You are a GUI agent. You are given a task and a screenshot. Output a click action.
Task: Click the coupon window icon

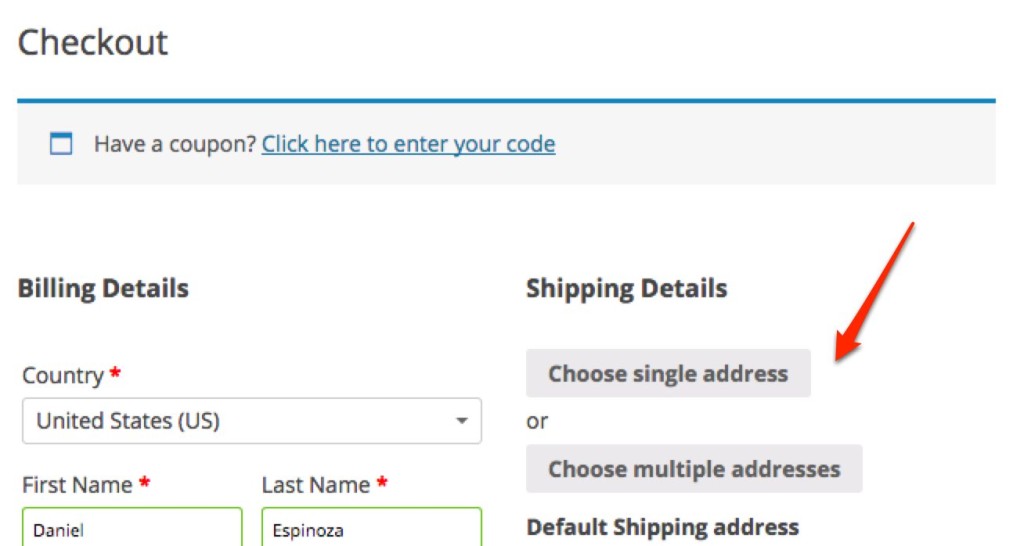click(61, 143)
